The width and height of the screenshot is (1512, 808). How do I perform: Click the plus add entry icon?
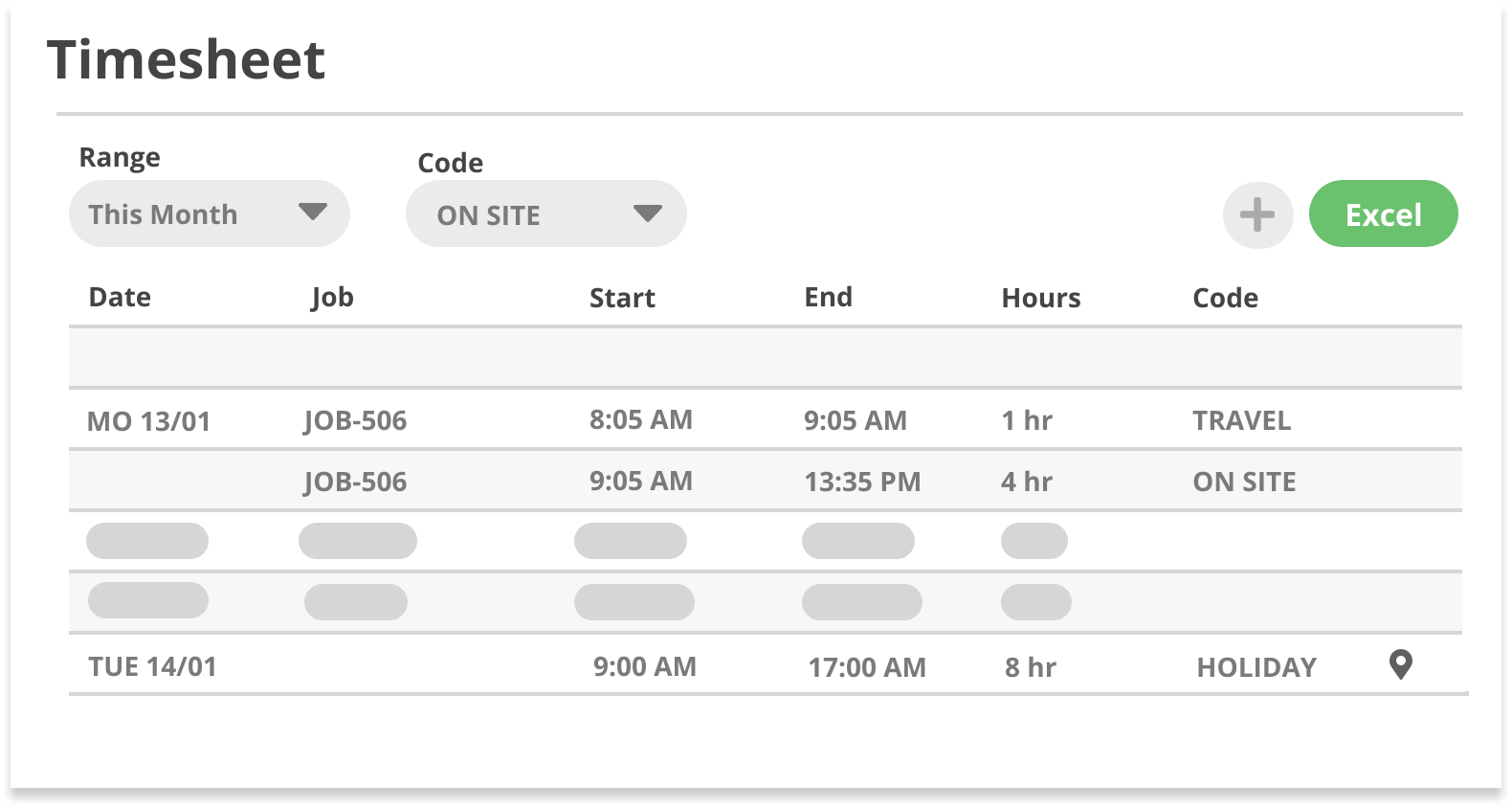(1257, 214)
